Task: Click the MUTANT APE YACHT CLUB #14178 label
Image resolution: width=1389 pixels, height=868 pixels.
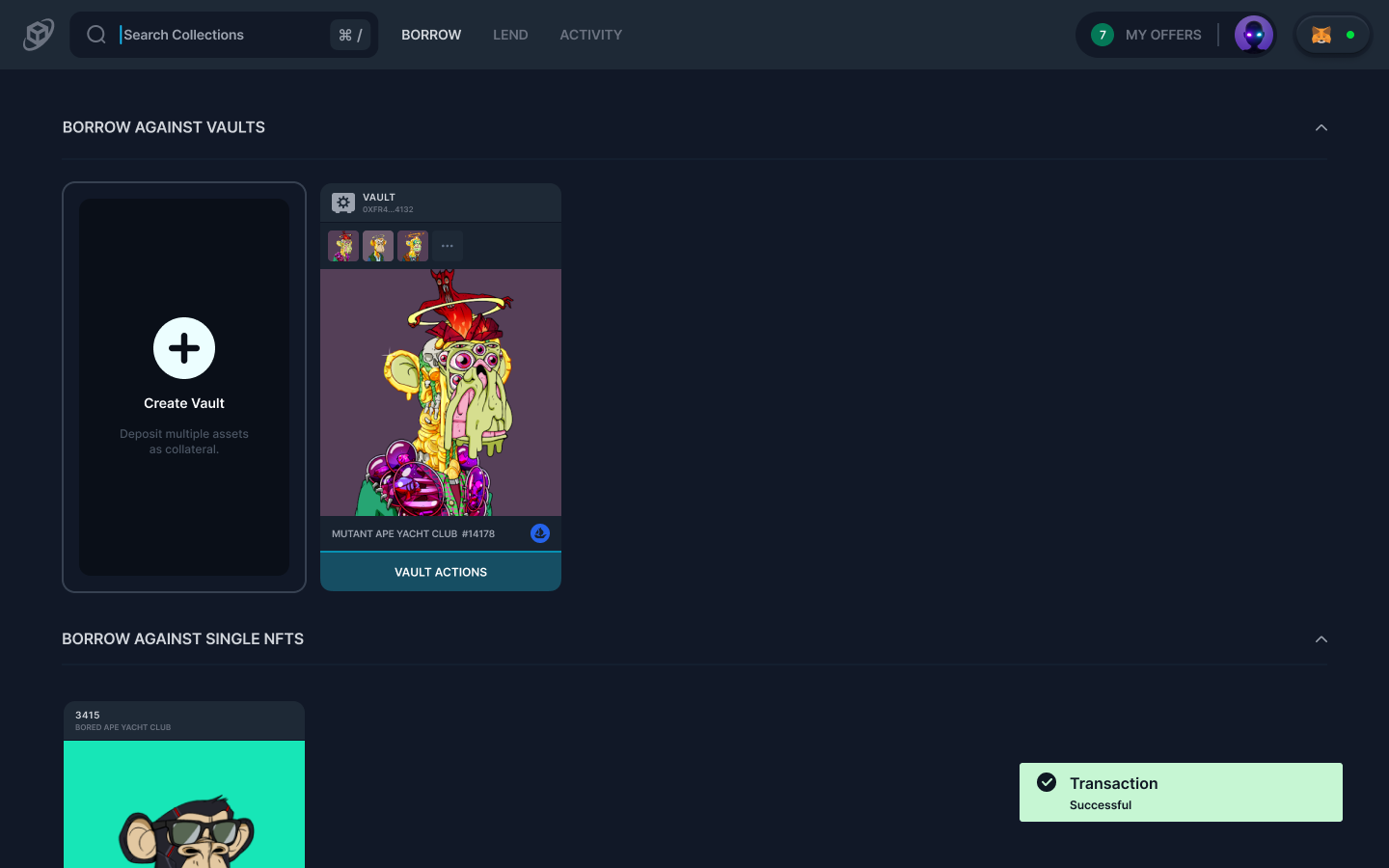Action: point(413,533)
